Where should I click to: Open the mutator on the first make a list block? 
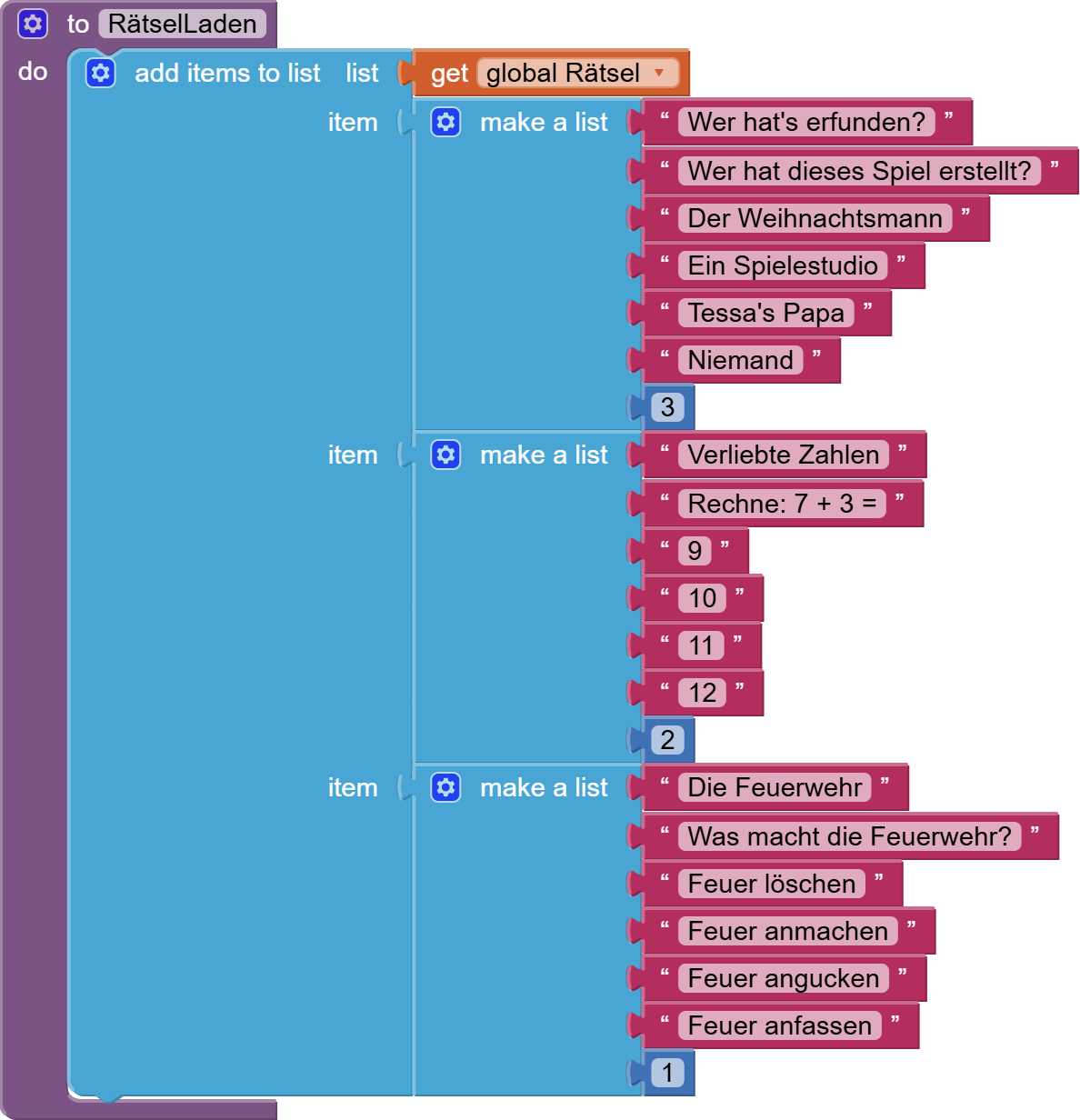[445, 122]
